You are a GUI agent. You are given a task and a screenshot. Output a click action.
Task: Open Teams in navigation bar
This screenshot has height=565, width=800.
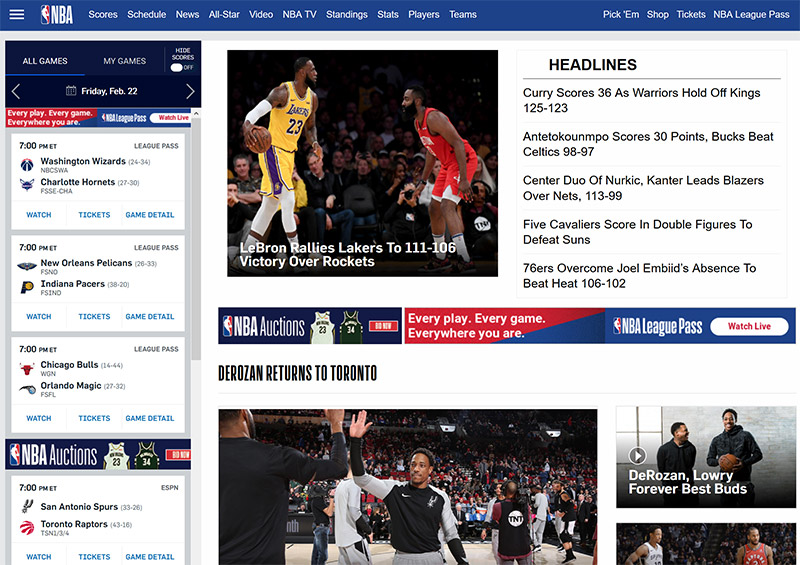coord(463,15)
